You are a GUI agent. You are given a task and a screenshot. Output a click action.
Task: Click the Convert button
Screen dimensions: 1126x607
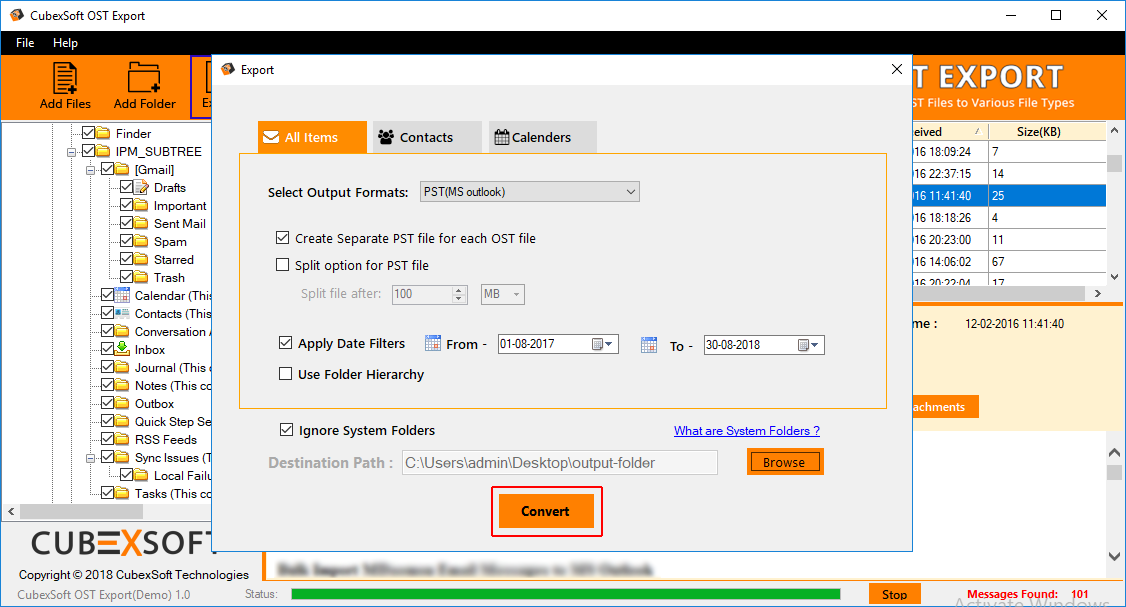point(546,511)
